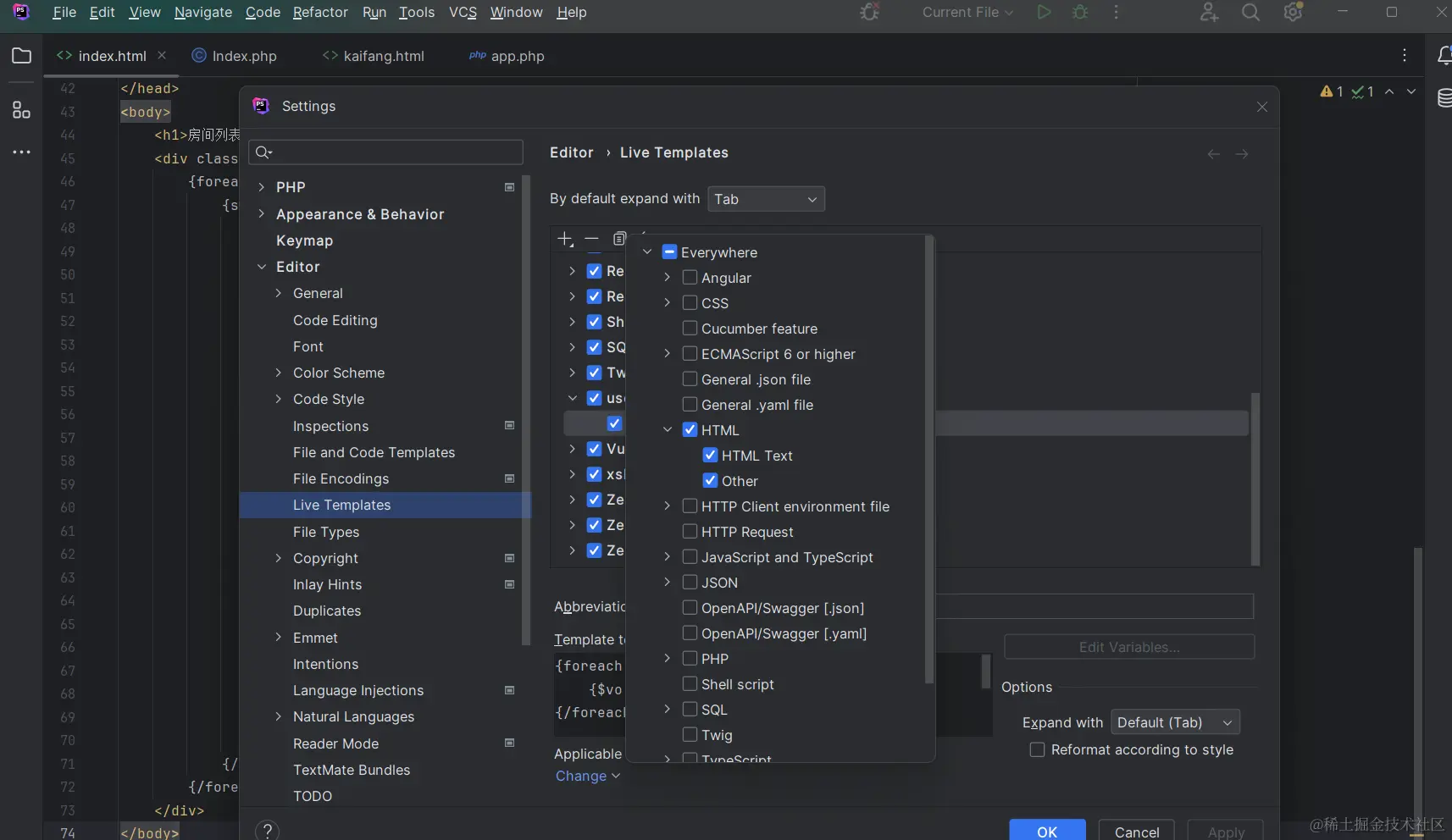Image resolution: width=1452 pixels, height=840 pixels.
Task: Switch to the kaifang.html tab
Action: pos(374,56)
